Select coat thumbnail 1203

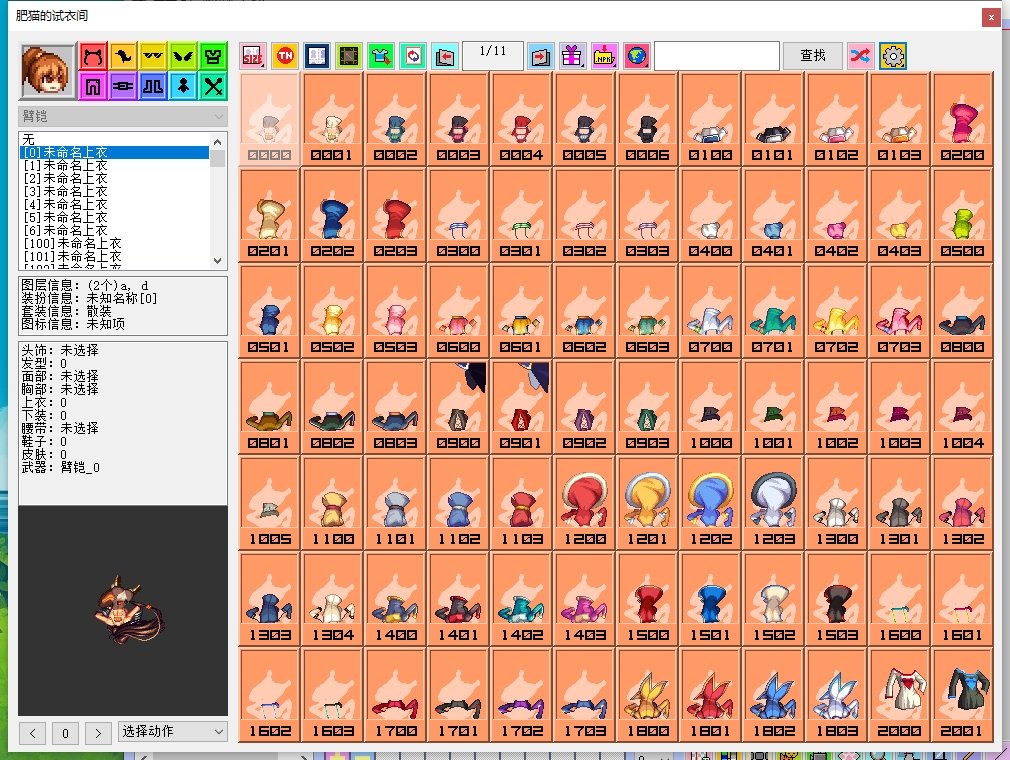pos(773,503)
